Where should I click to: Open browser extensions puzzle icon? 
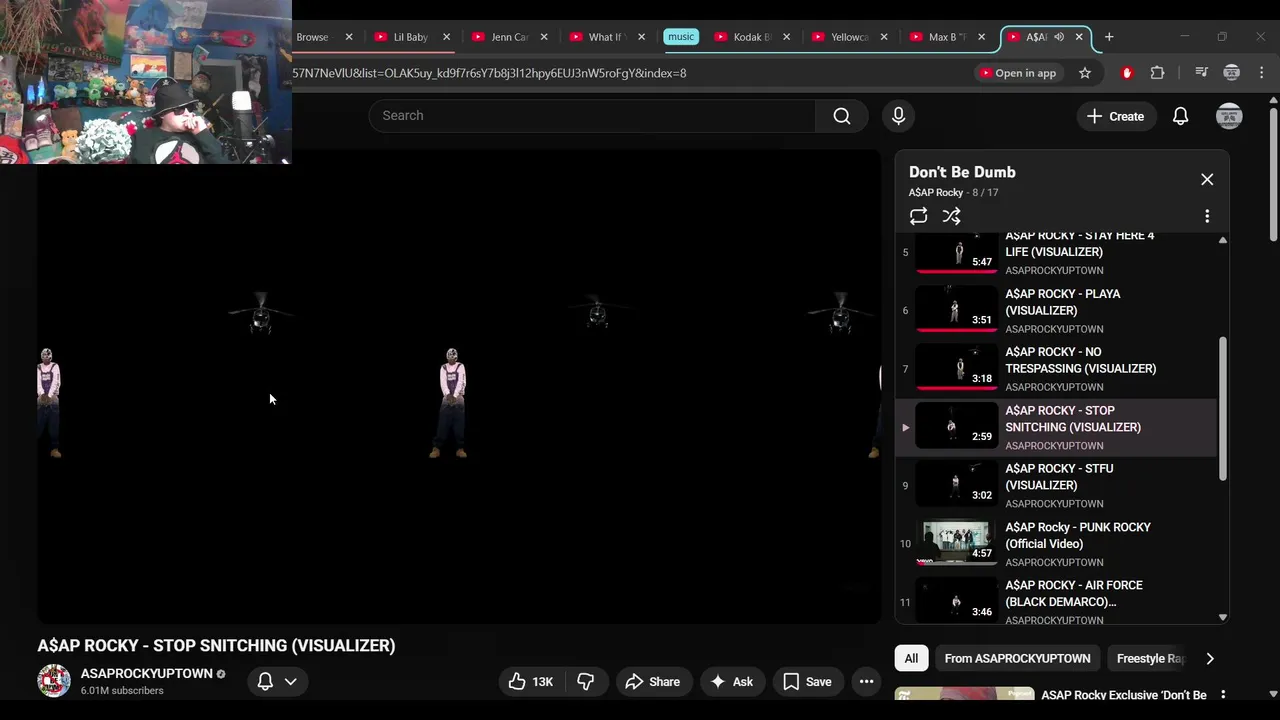pyautogui.click(x=1157, y=73)
